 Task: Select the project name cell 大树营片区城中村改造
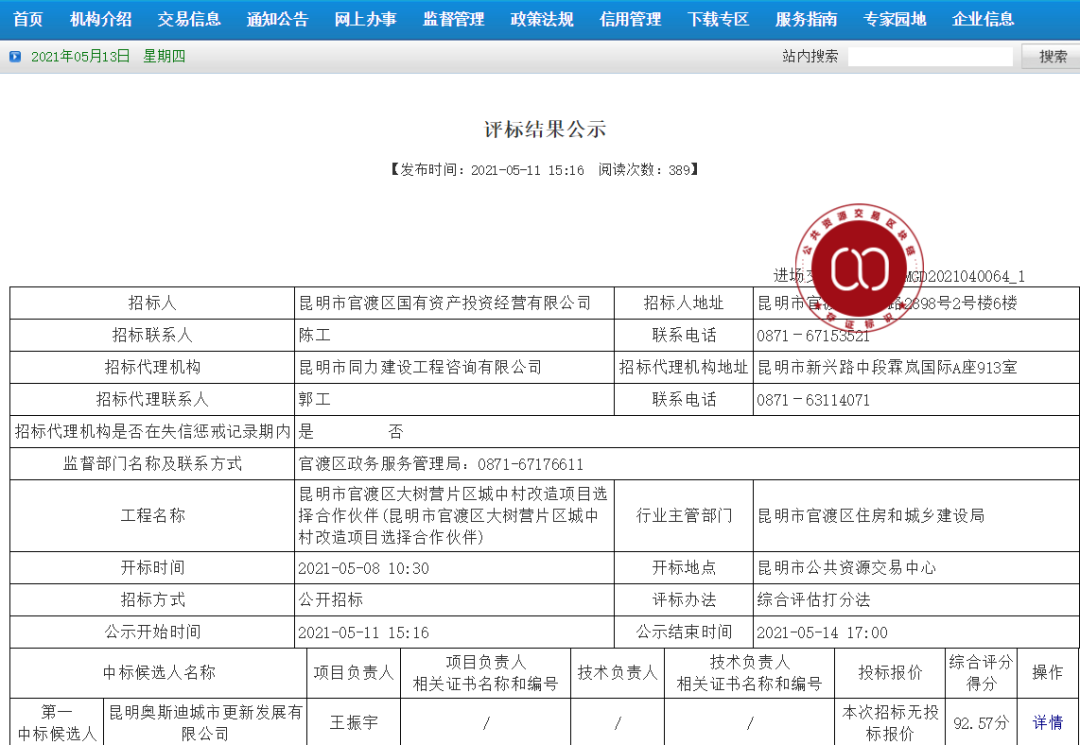click(454, 516)
